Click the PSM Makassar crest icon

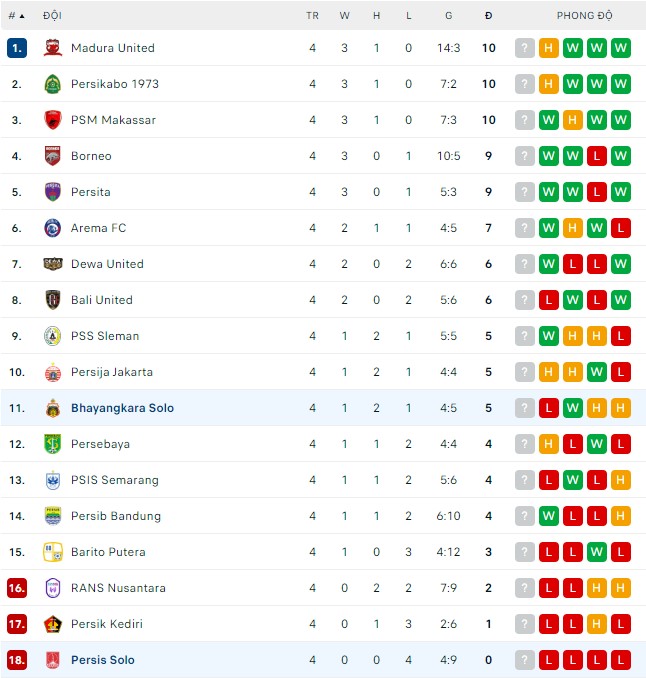[x=53, y=120]
